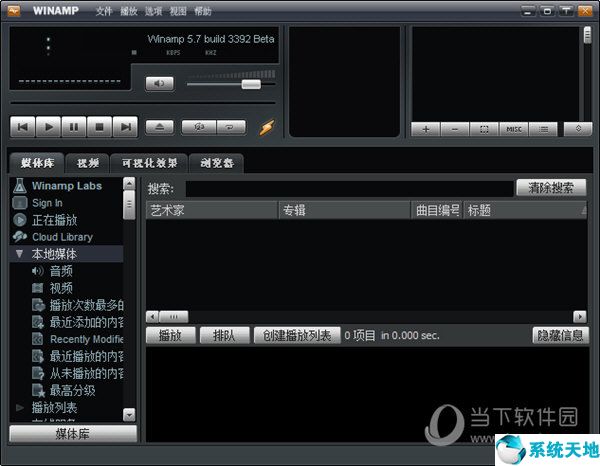
Task: Open the playlist list options button
Action: [543, 129]
